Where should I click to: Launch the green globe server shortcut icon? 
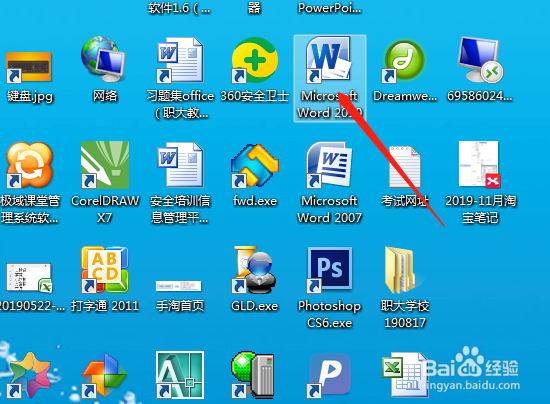pos(253,375)
